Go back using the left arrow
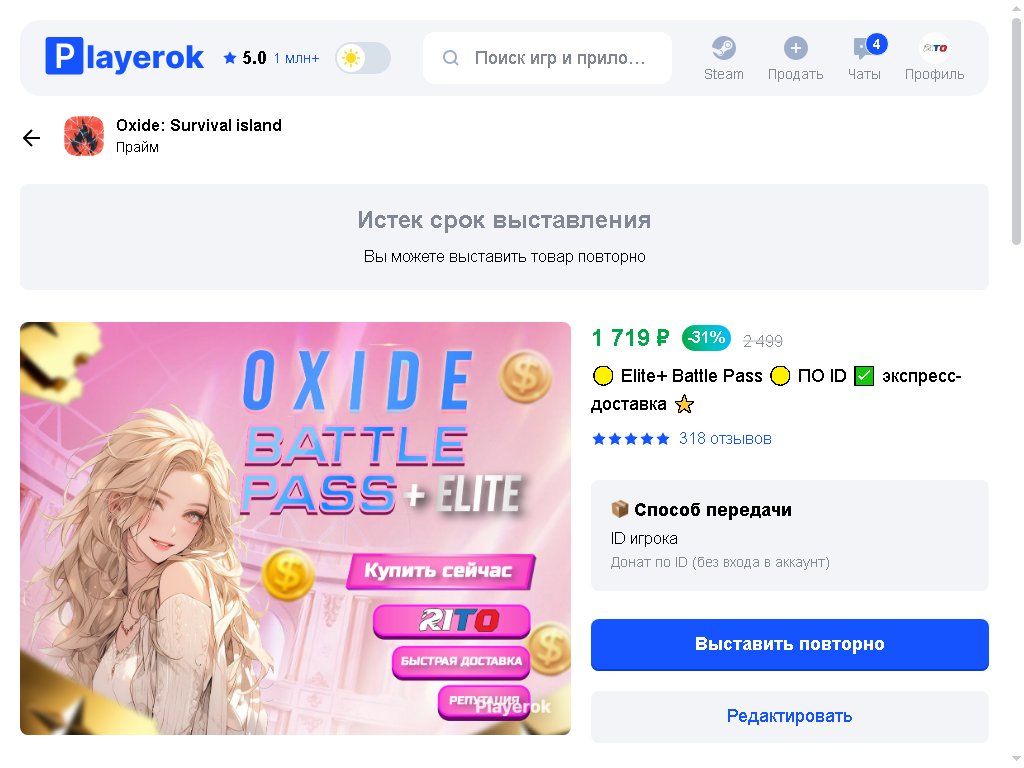Screen dimensions: 1024x768 [31, 138]
